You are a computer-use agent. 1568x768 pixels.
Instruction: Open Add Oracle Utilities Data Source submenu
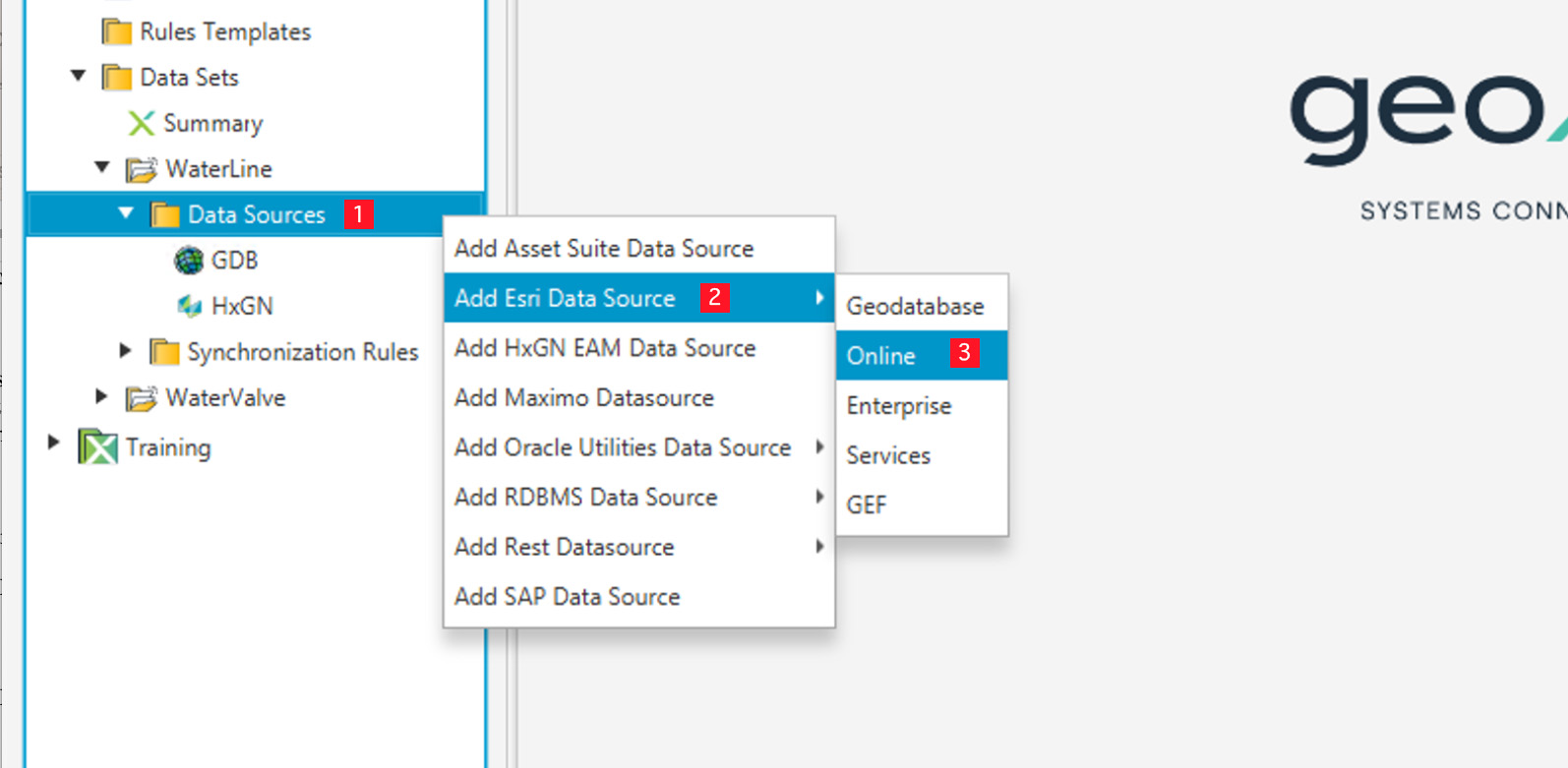(x=639, y=447)
